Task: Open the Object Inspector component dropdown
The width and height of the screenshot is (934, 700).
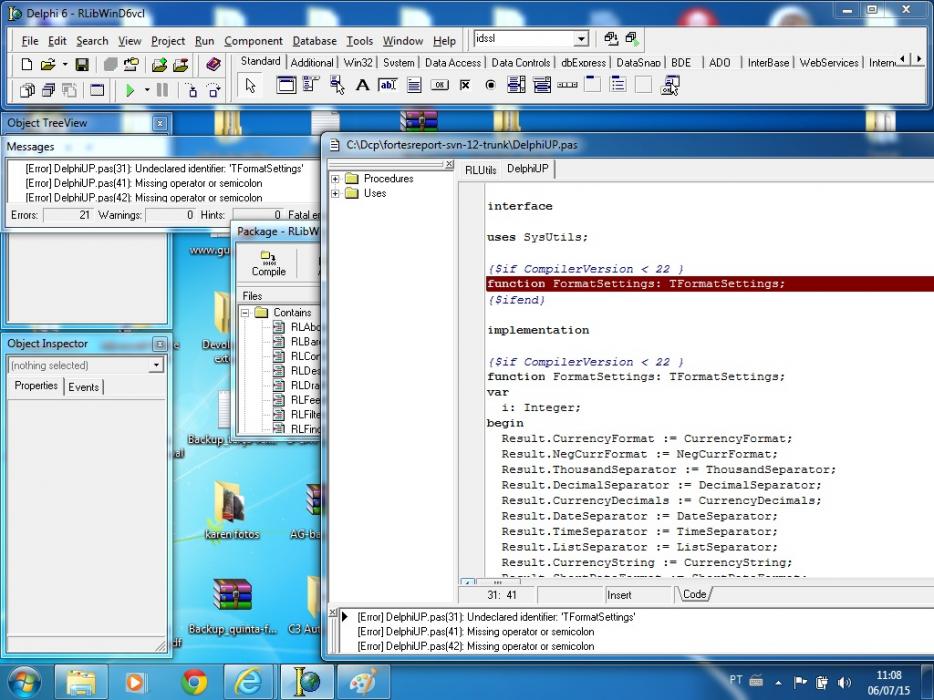Action: 156,365
